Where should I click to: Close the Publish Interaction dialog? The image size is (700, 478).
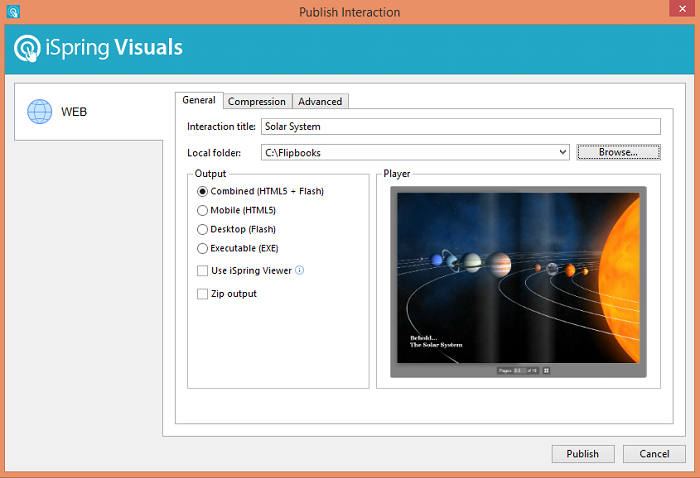[682, 8]
